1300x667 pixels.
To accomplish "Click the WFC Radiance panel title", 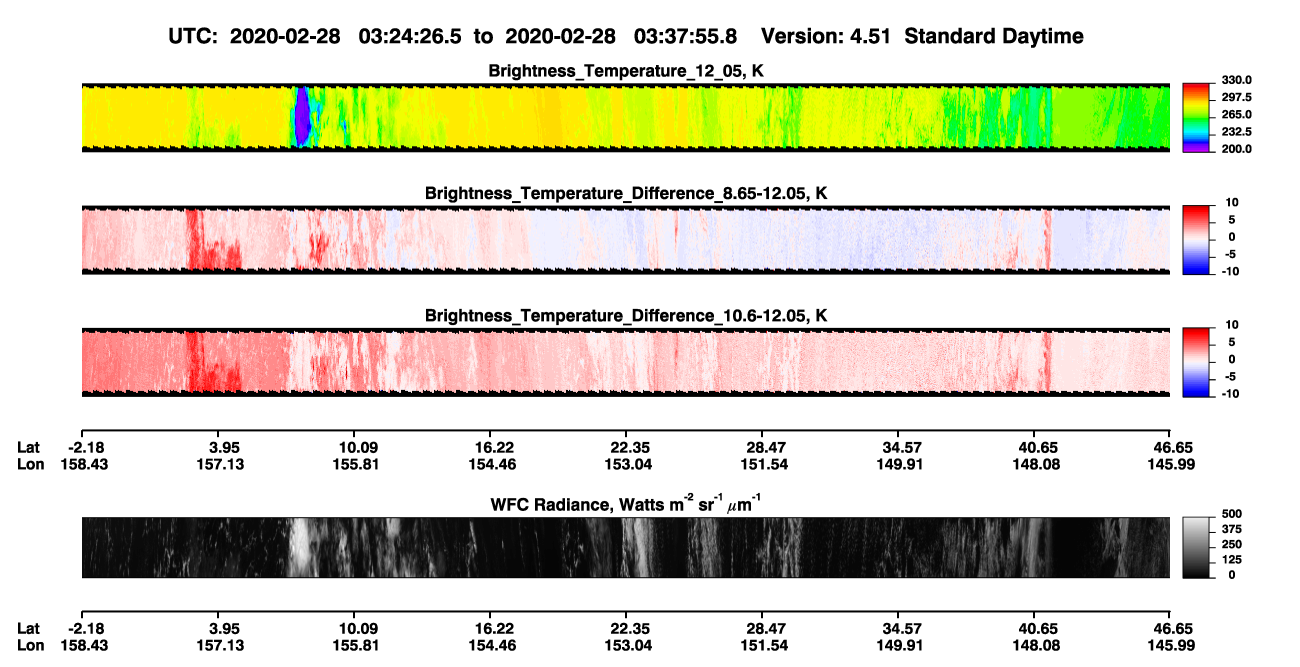I will pyautogui.click(x=626, y=504).
